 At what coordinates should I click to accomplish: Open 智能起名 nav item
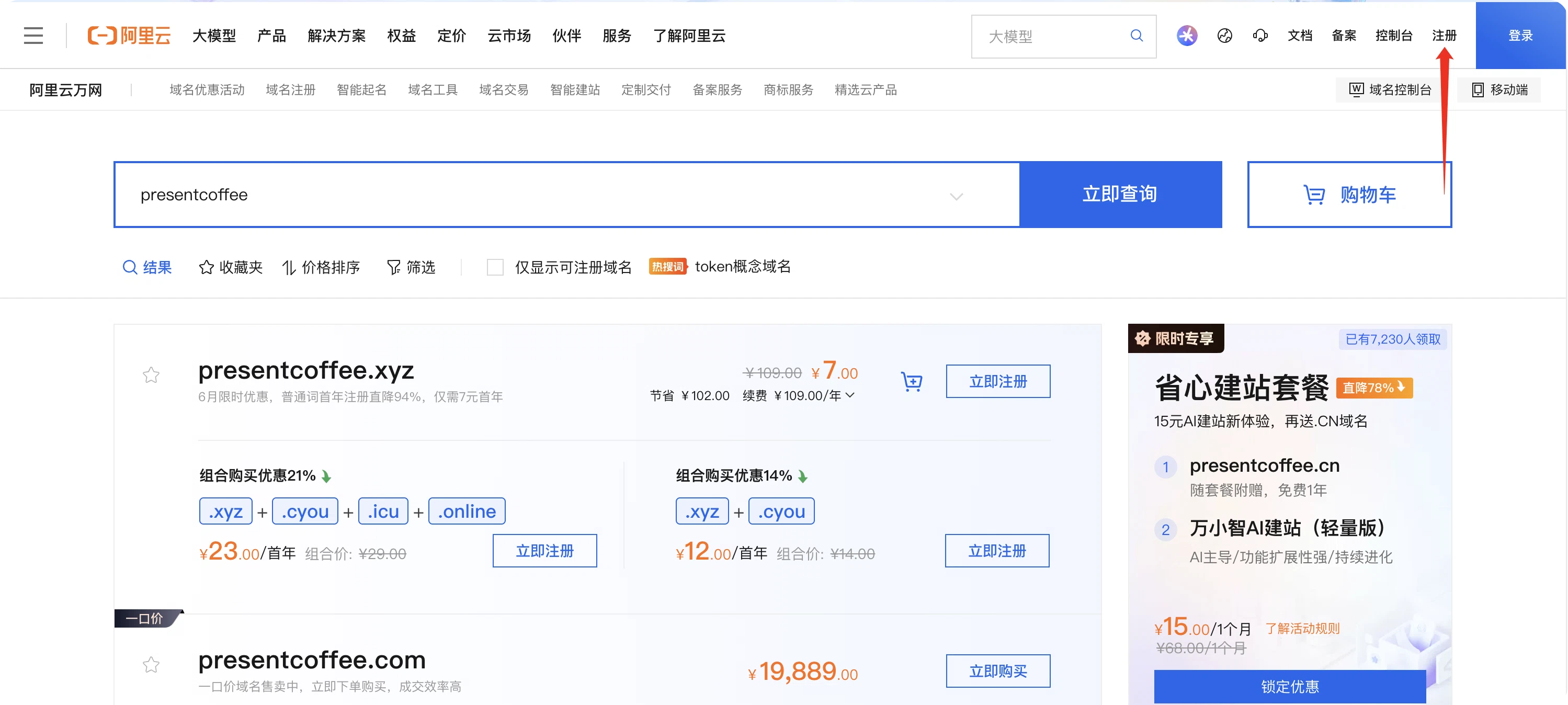tap(361, 89)
